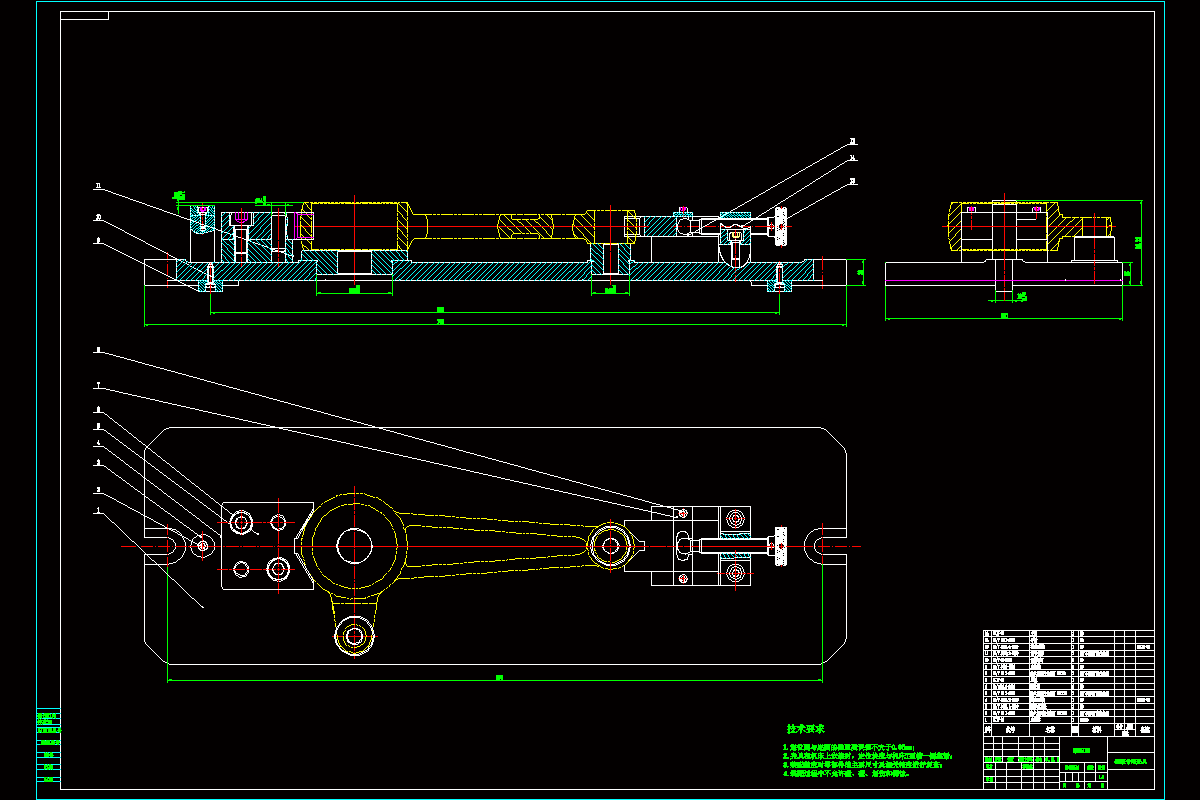1200x800 pixels.
Task: Click the green 技术要求 heading
Action: click(x=804, y=729)
